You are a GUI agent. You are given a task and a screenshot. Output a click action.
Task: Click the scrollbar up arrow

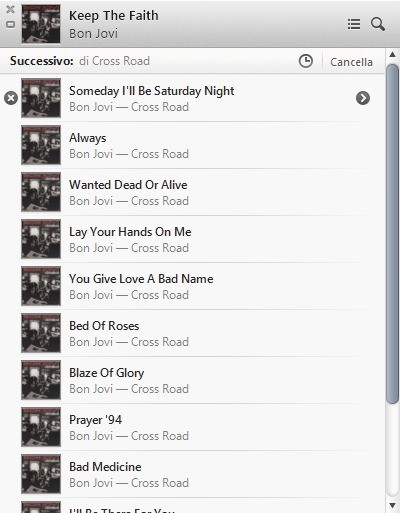point(392,54)
